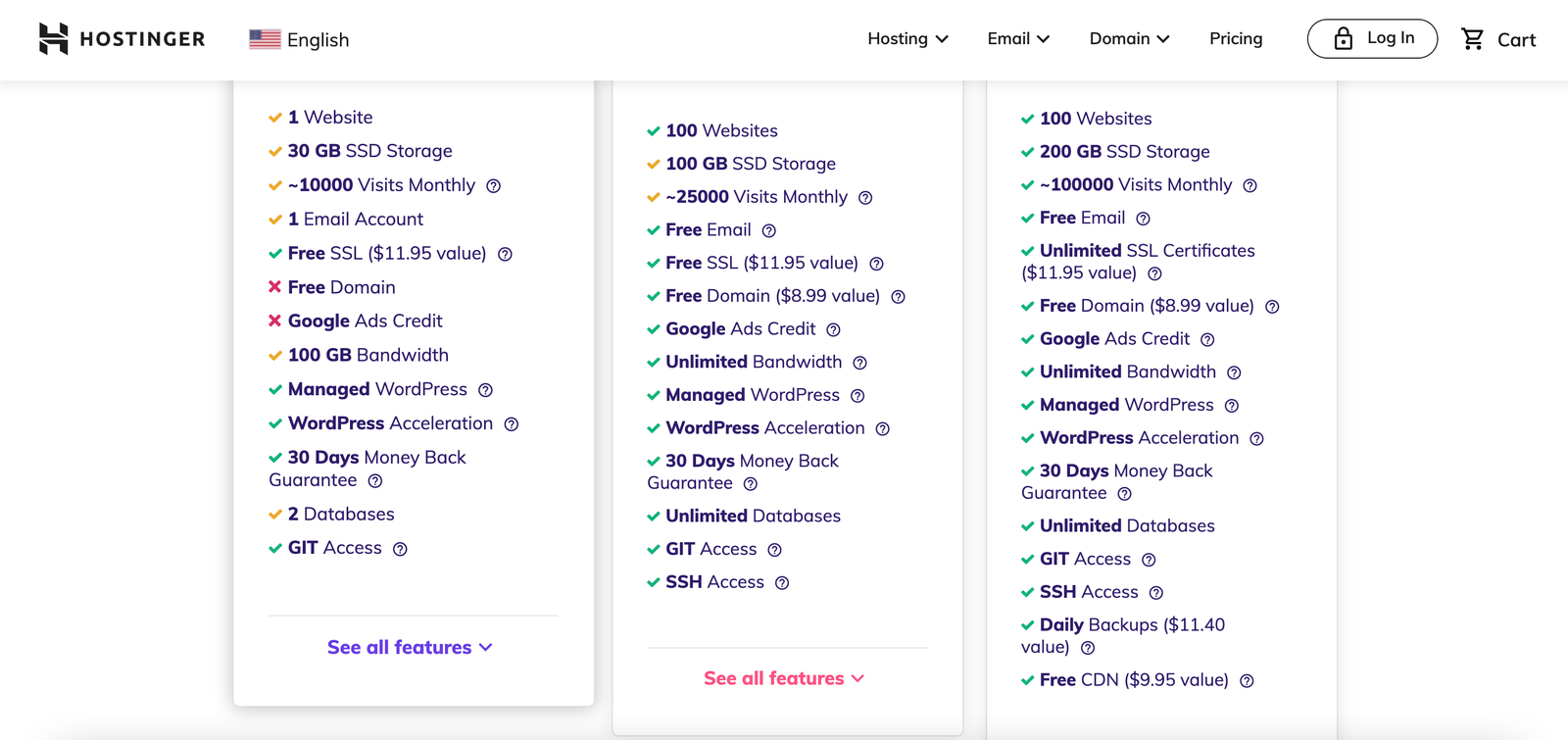Click the crossed-out 'Free Domain' in first plan
Image resolution: width=1568 pixels, height=740 pixels.
pyautogui.click(x=341, y=287)
